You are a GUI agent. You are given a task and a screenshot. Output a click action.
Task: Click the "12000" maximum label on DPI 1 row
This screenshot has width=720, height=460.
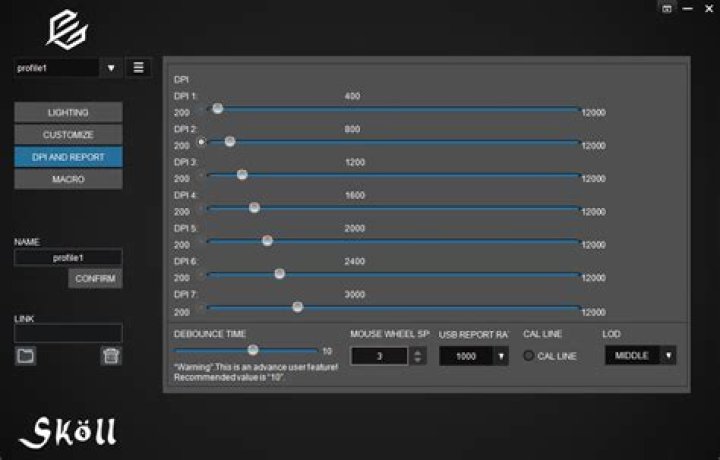click(x=593, y=112)
